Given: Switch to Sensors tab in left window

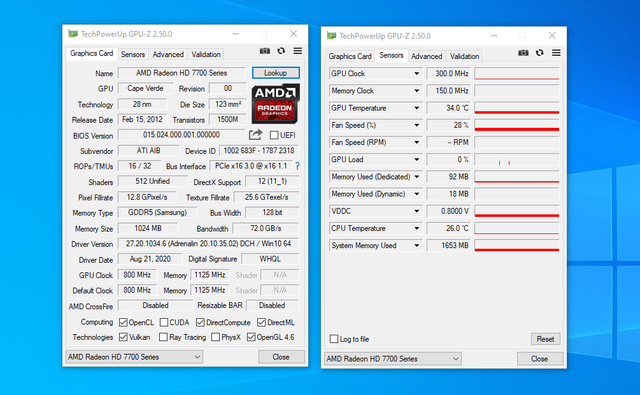Looking at the screenshot, I should click(x=133, y=54).
